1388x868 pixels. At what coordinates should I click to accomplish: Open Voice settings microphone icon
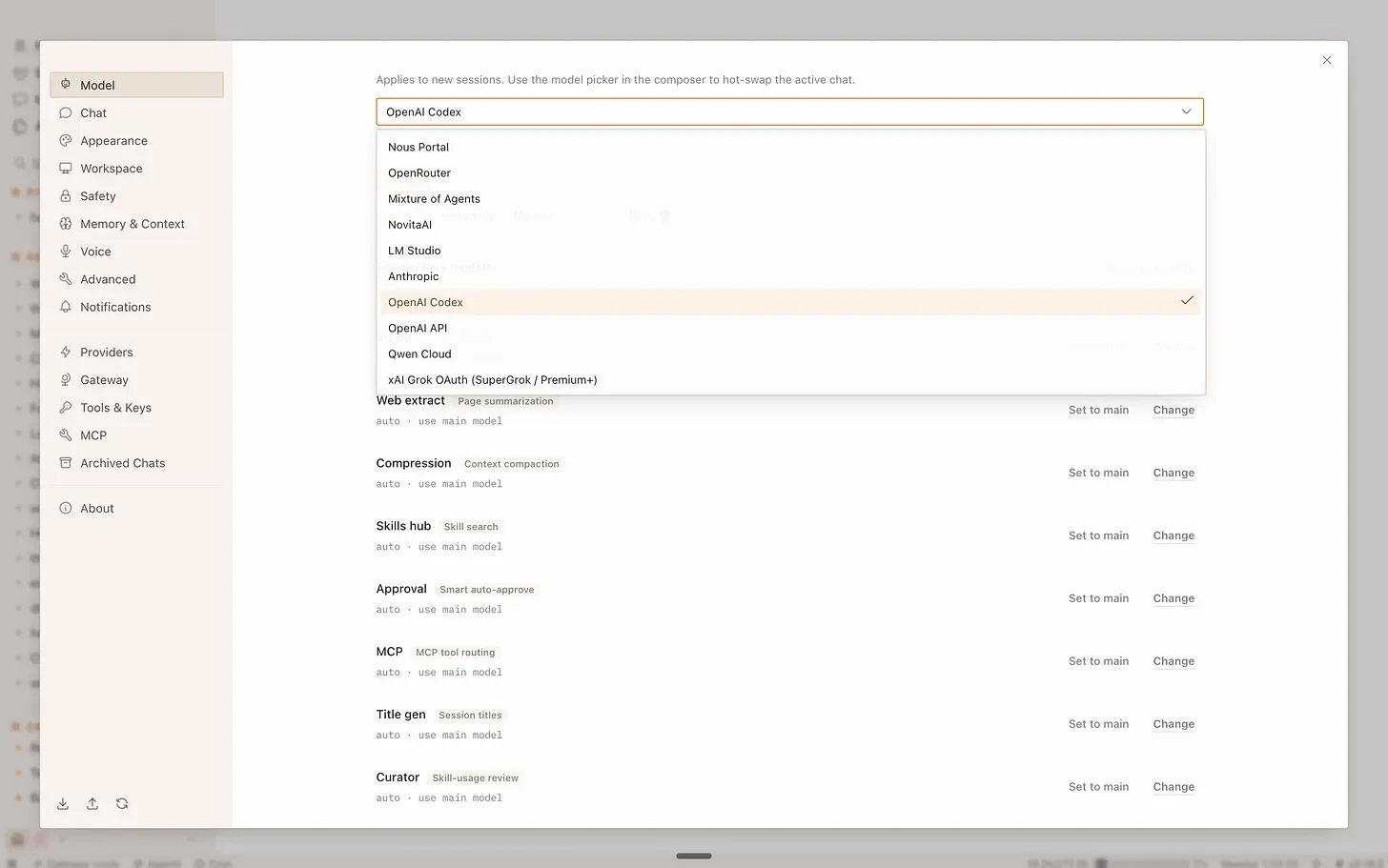(66, 251)
